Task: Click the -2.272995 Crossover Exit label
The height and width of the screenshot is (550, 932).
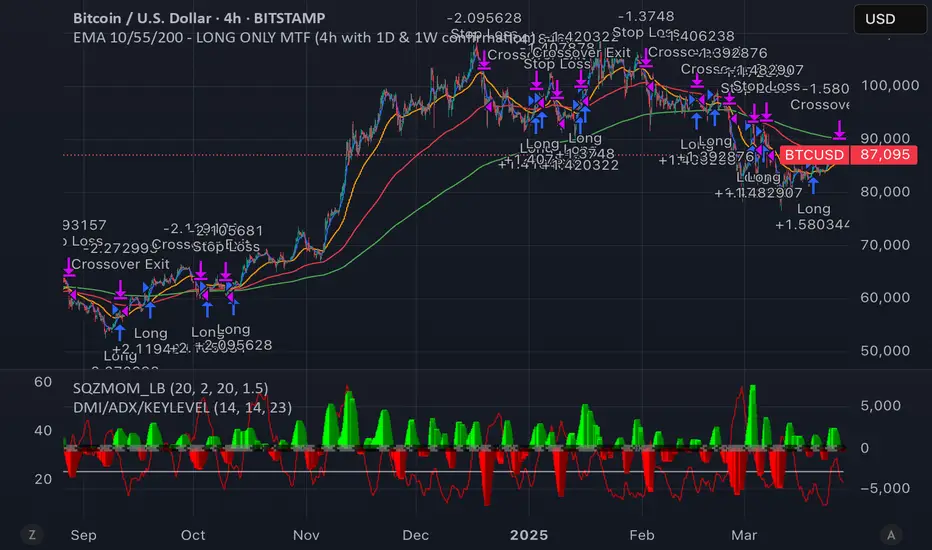Action: point(121,256)
